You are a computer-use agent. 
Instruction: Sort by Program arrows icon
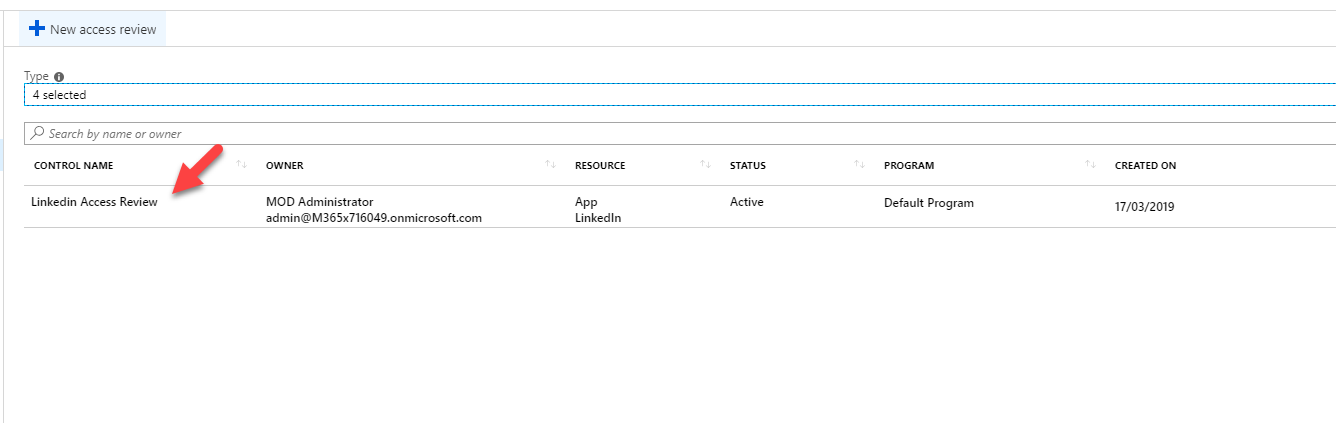tap(1090, 164)
